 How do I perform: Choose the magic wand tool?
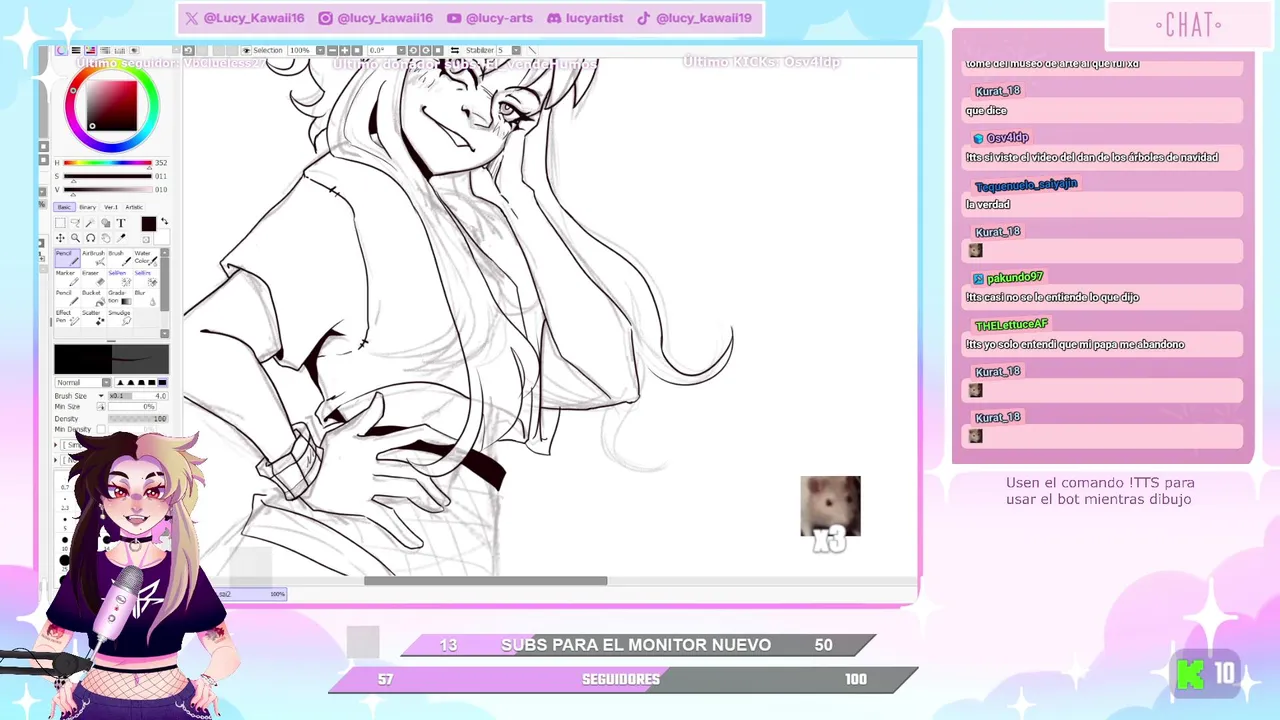90,223
